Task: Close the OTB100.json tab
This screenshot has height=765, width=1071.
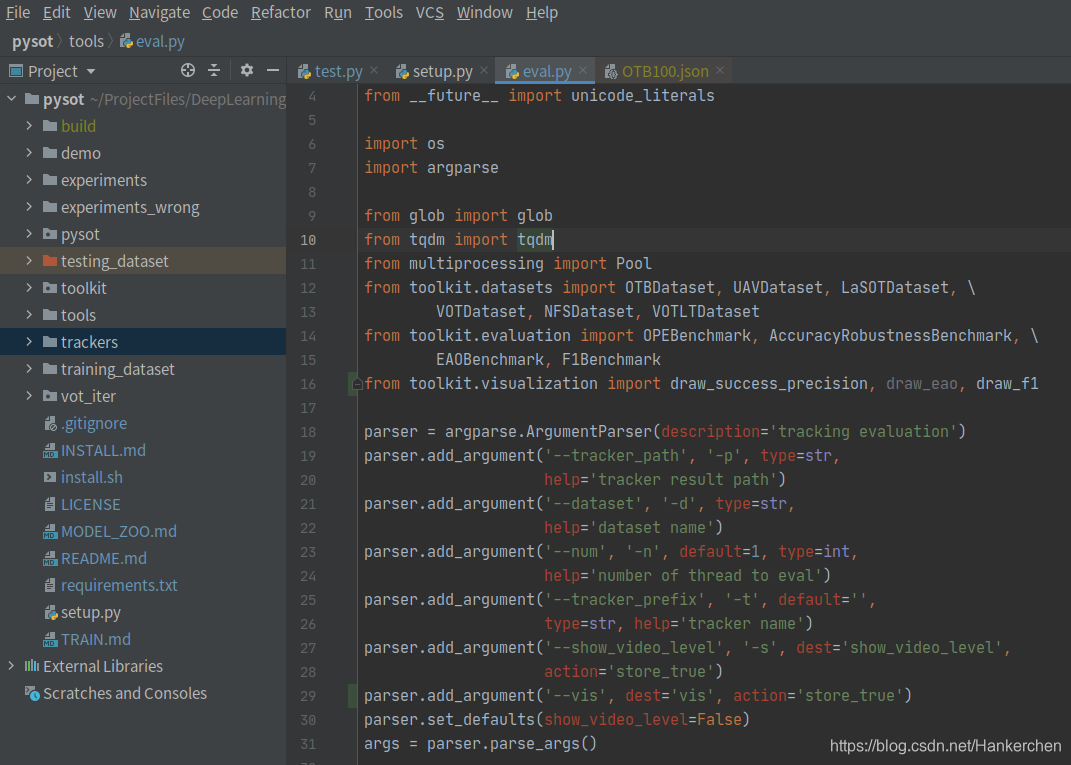Action: (720, 70)
